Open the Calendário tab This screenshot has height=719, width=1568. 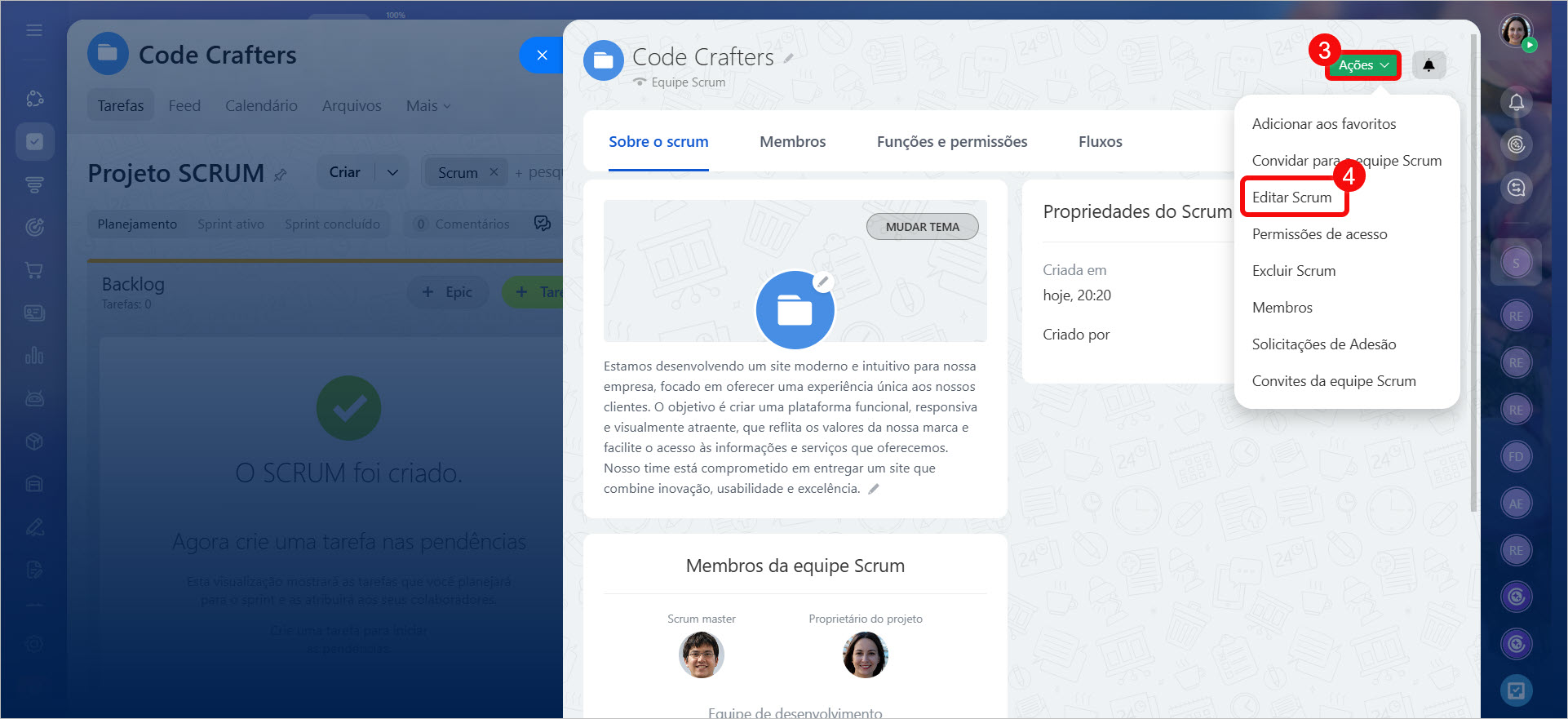point(261,106)
